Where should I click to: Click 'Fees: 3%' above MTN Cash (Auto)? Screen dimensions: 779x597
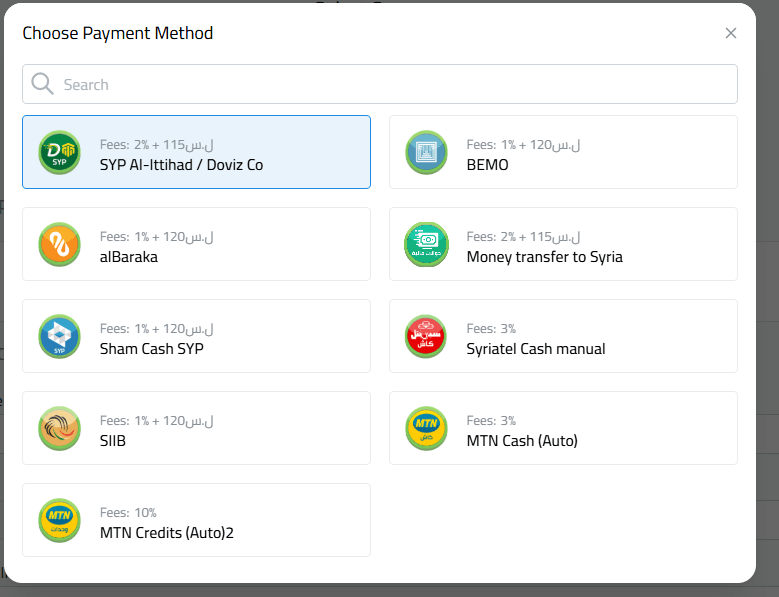[x=491, y=421]
